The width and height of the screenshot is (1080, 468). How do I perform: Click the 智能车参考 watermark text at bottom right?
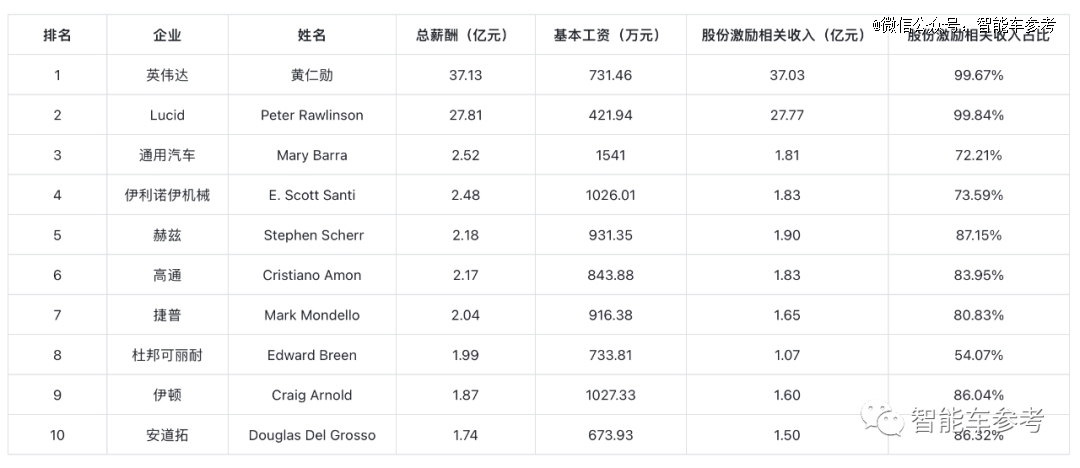[x=976, y=420]
